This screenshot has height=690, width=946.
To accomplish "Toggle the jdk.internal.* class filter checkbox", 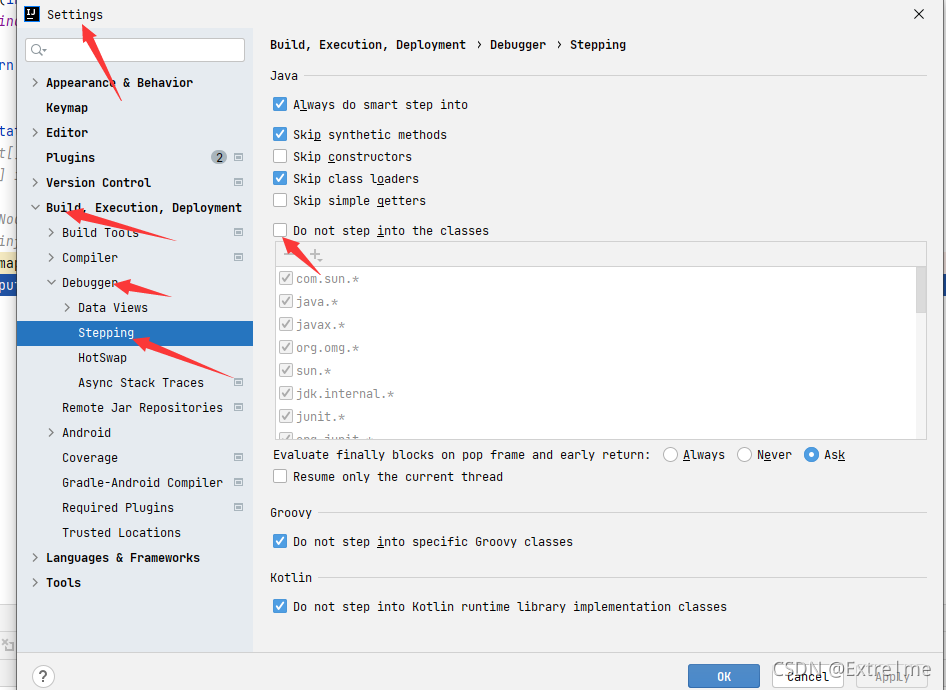I will coord(286,393).
